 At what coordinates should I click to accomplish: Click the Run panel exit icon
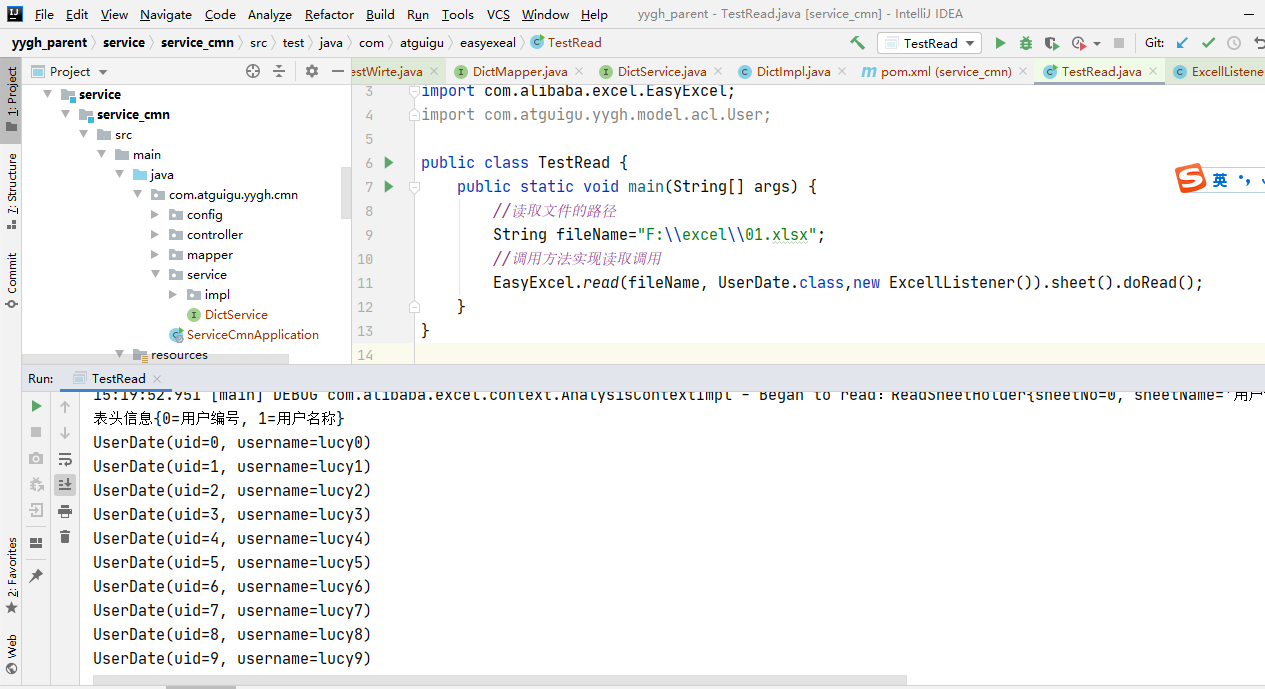pos(36,510)
